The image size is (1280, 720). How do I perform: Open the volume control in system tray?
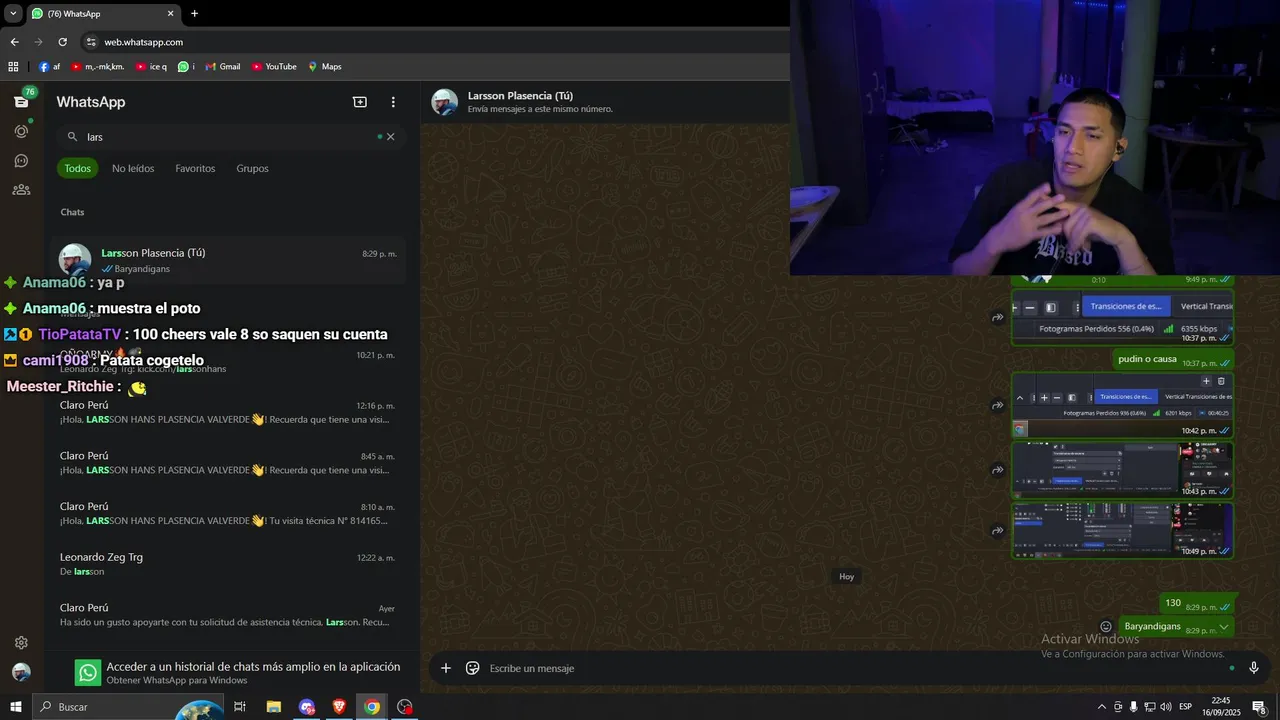coord(1166,707)
